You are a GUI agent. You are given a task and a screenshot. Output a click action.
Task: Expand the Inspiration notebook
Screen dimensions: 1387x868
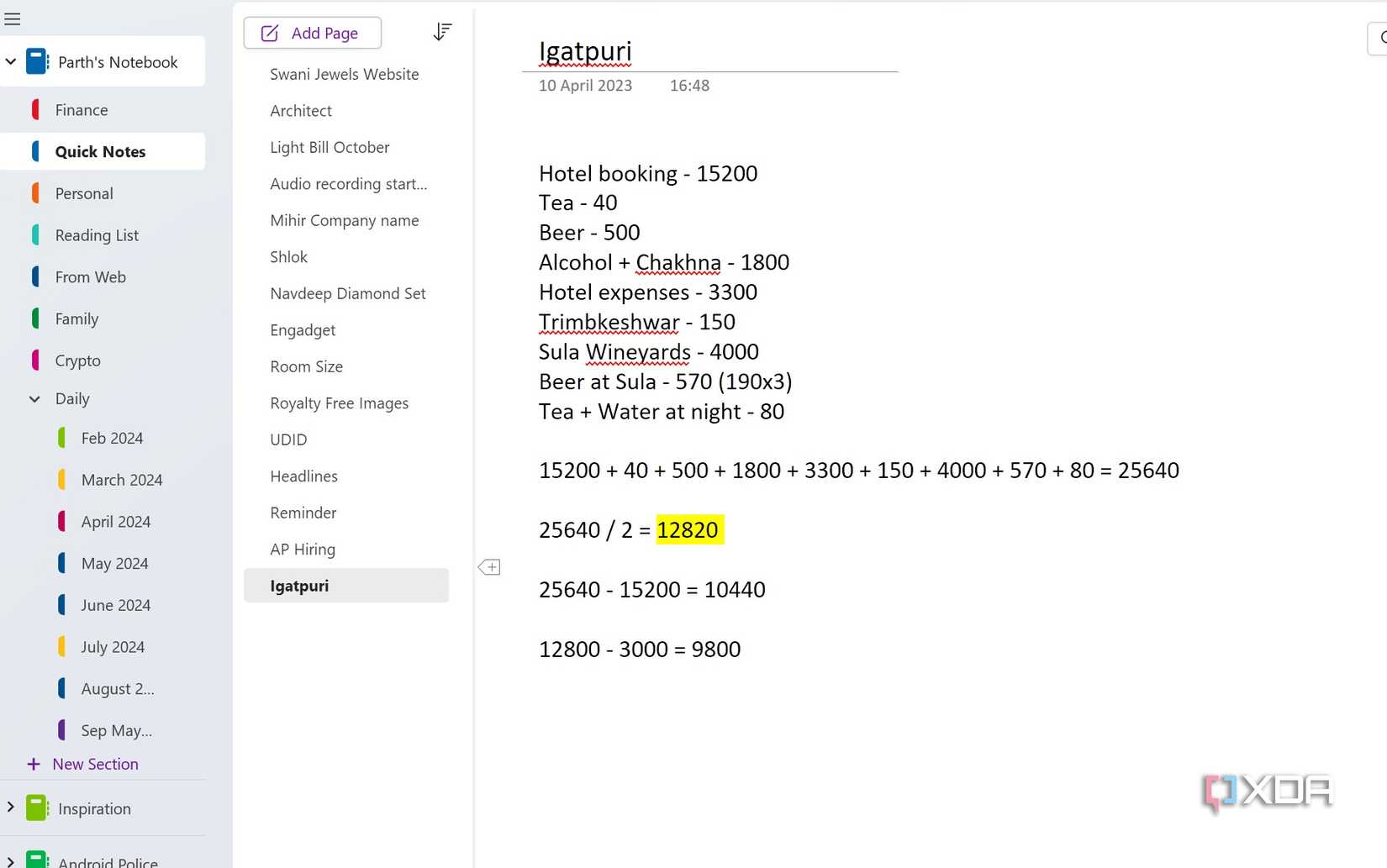click(x=10, y=807)
